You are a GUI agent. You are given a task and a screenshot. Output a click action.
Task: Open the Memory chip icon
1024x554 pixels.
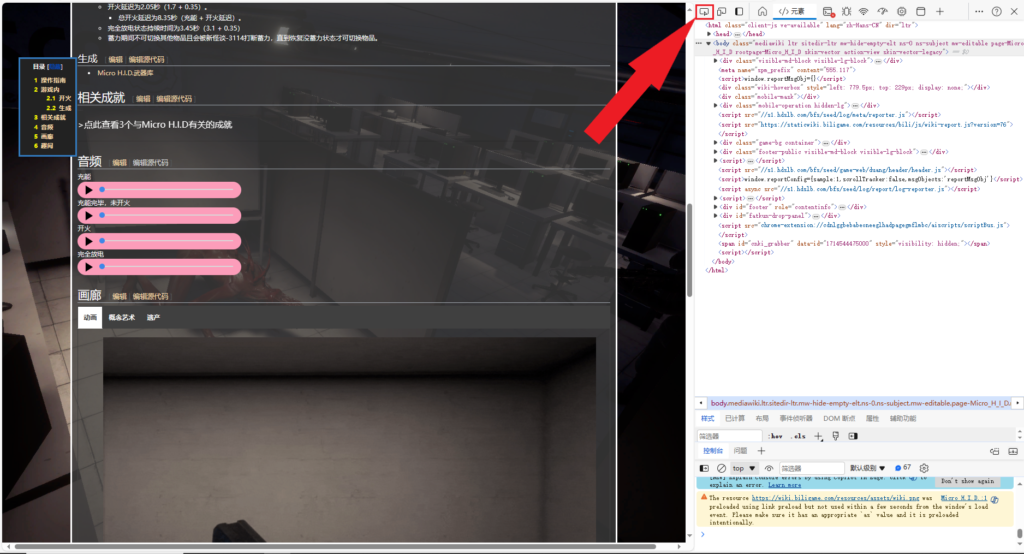coord(901,11)
